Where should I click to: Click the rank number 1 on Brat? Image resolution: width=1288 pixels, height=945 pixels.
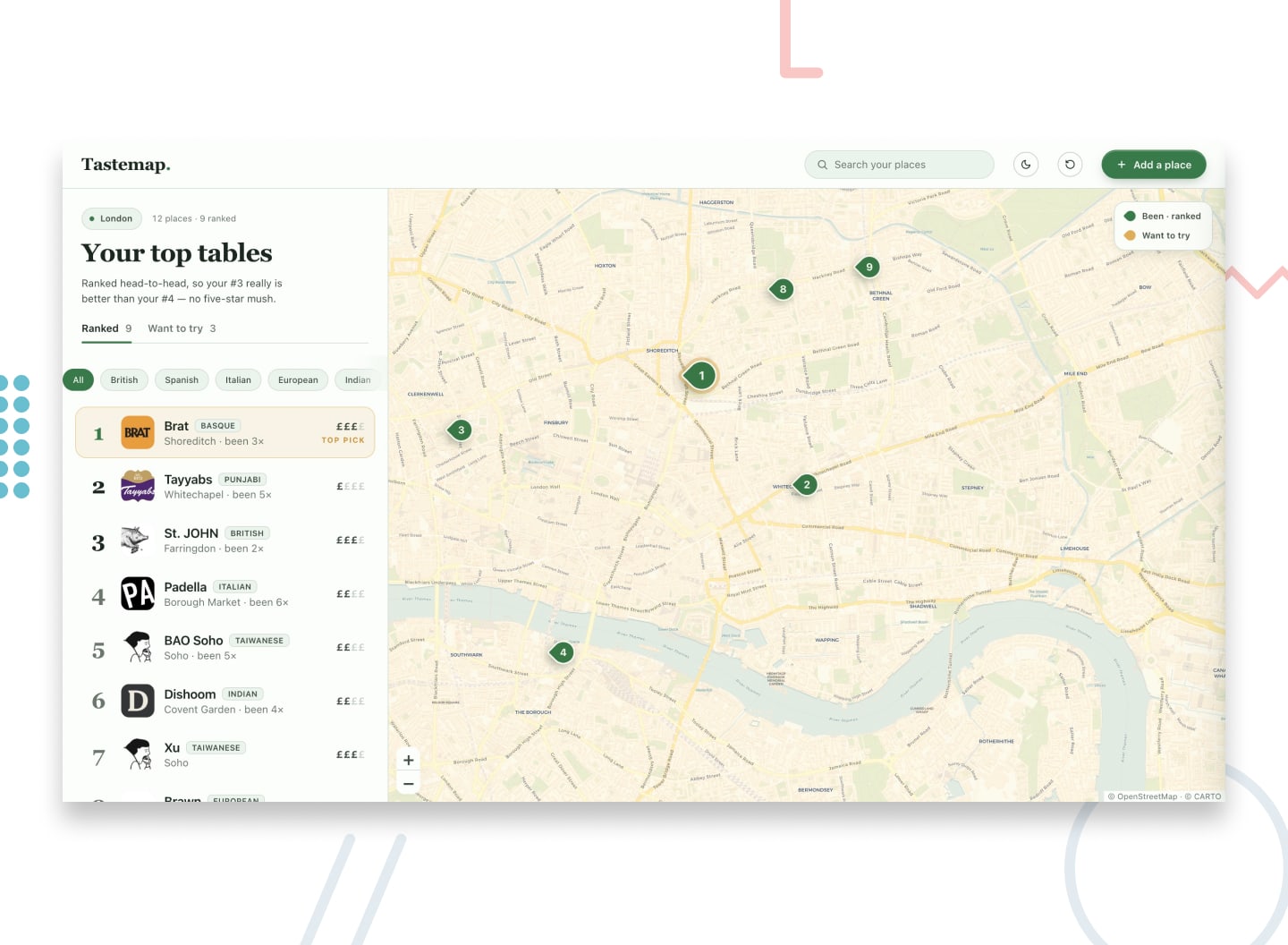(98, 434)
